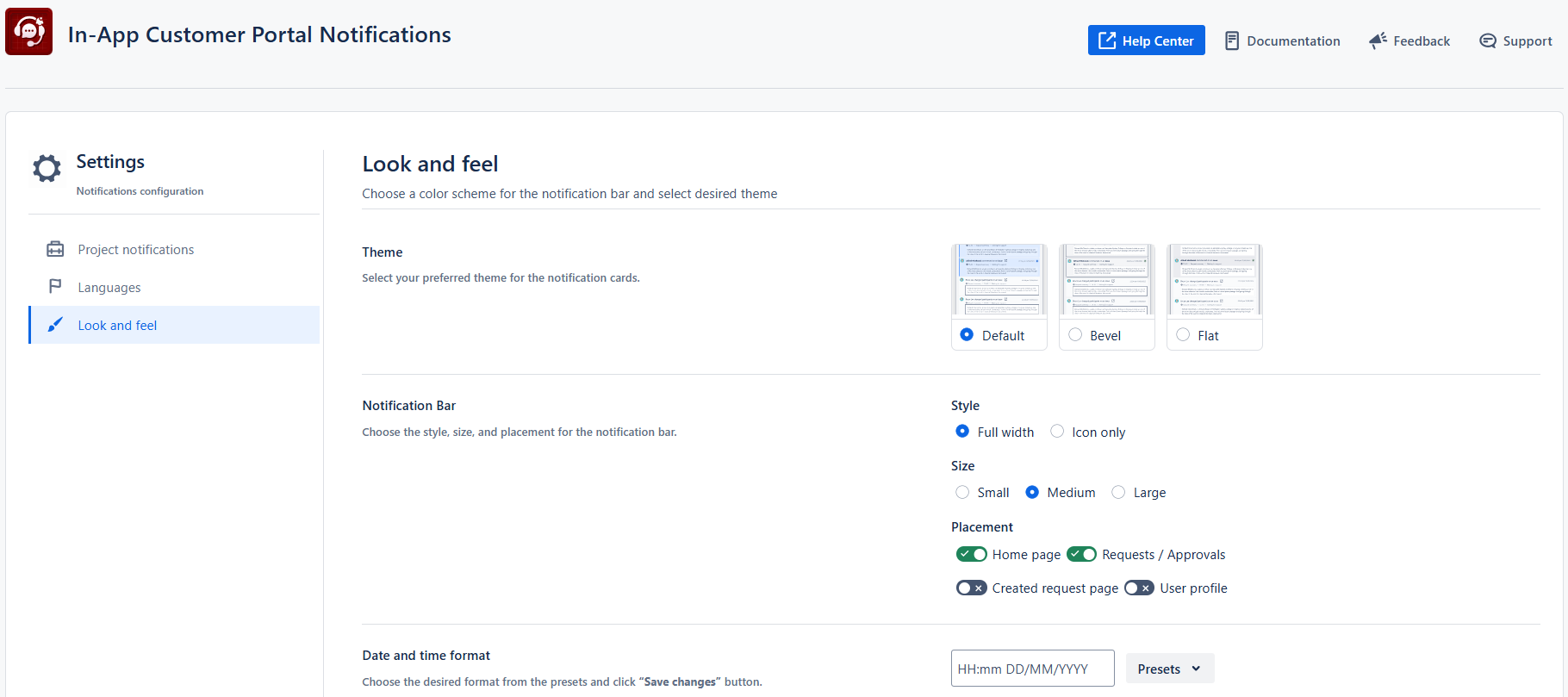Open Languages settings
The width and height of the screenshot is (1568, 697).
(175, 287)
